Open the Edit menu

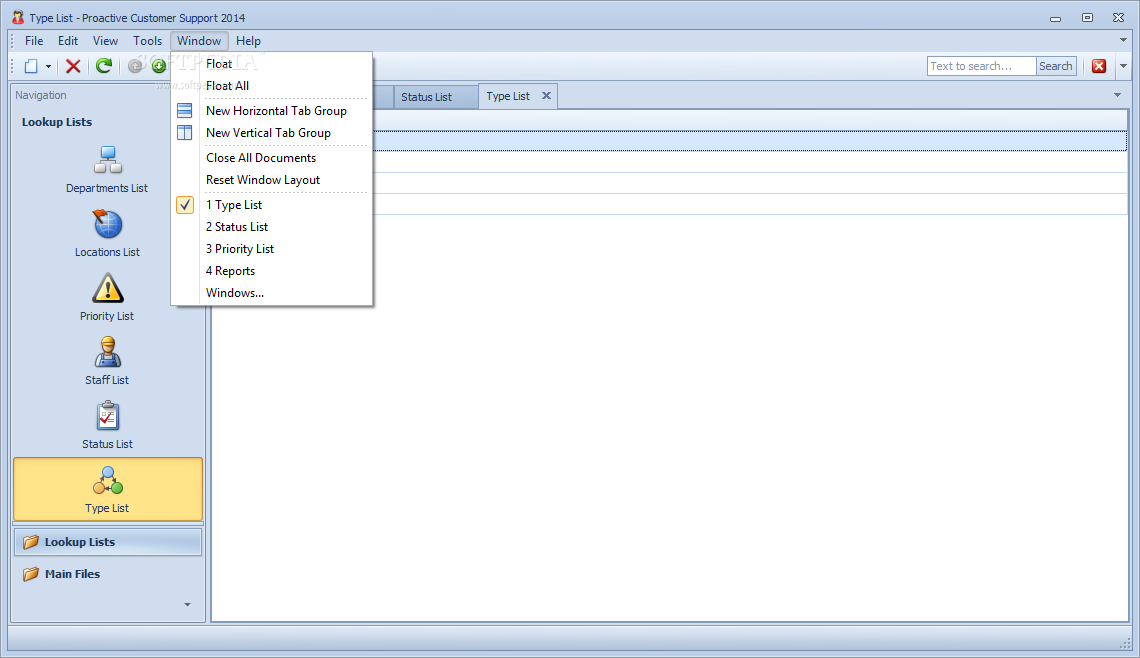(68, 41)
